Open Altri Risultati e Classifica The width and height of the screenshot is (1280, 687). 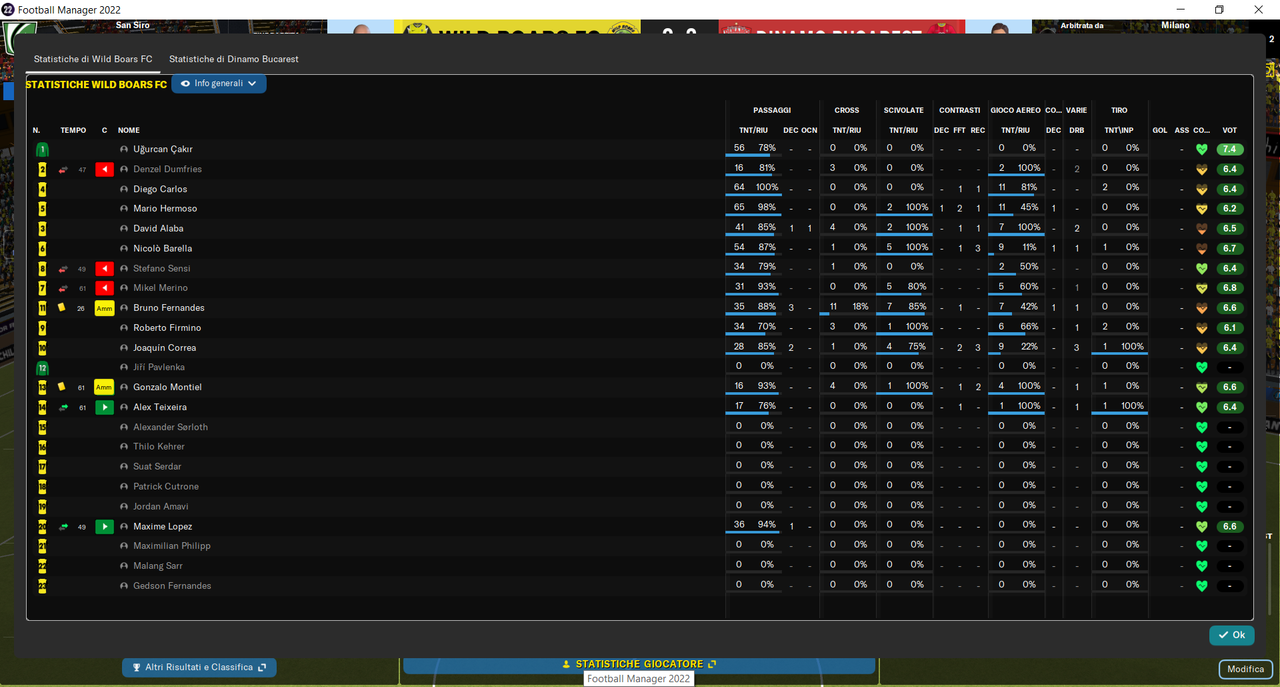199,667
